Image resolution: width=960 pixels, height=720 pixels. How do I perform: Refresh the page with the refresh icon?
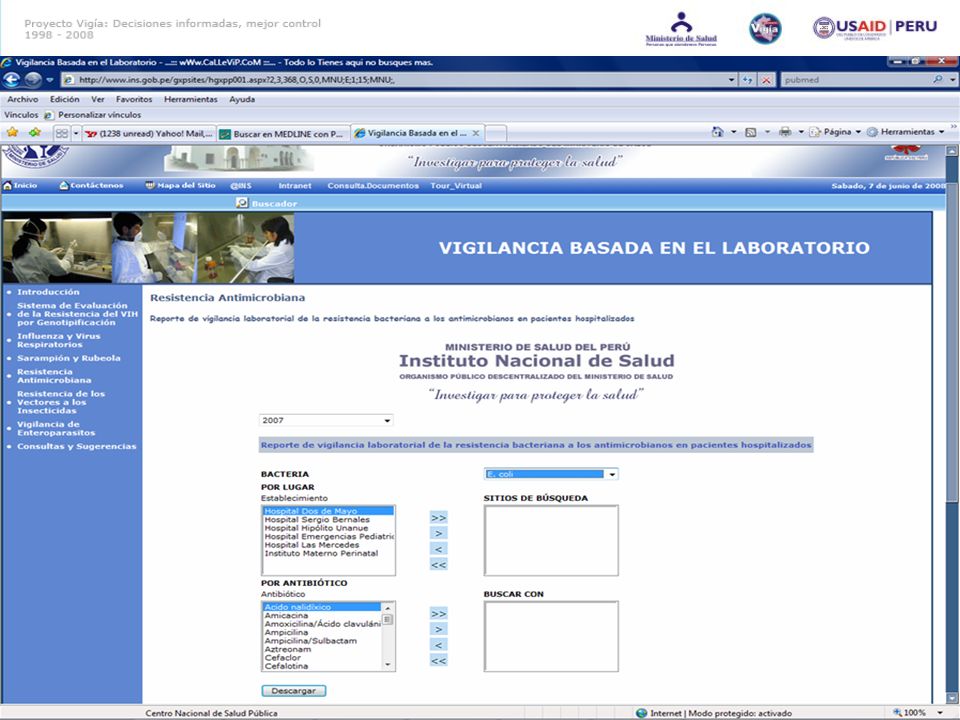click(x=748, y=80)
